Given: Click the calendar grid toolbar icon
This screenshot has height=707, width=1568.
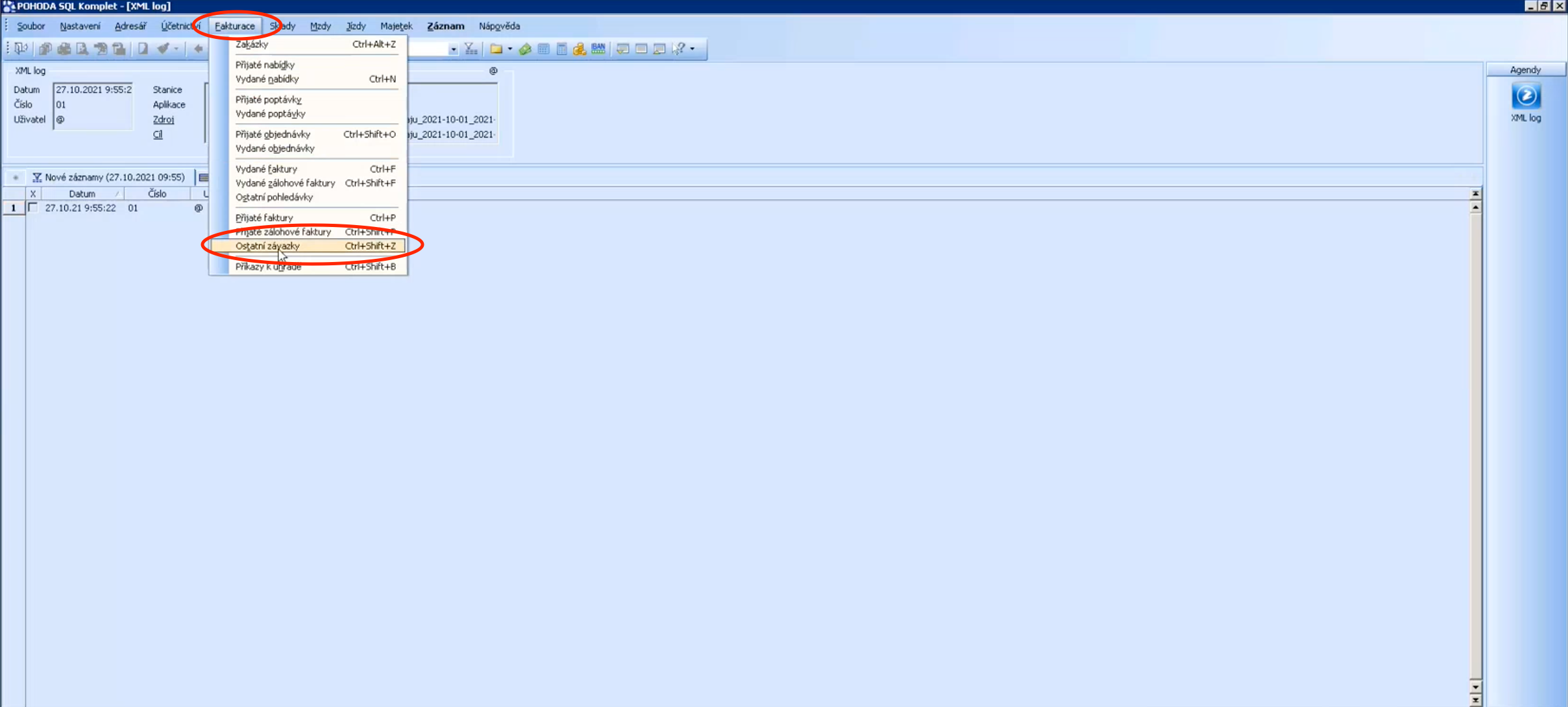Looking at the screenshot, I should [543, 49].
